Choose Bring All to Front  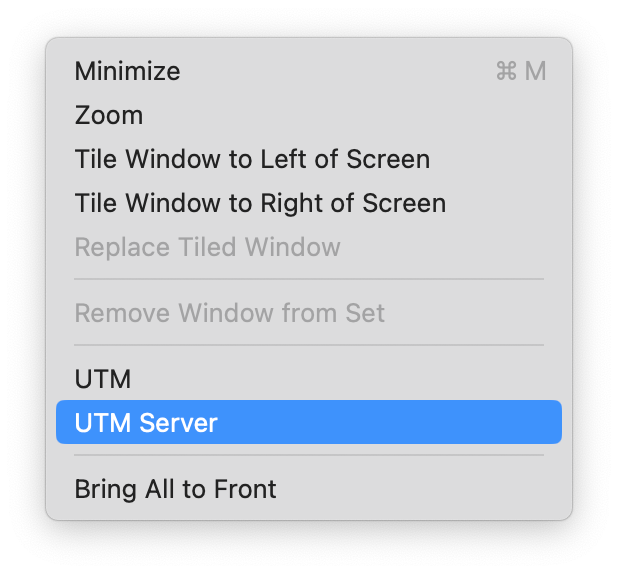175,489
